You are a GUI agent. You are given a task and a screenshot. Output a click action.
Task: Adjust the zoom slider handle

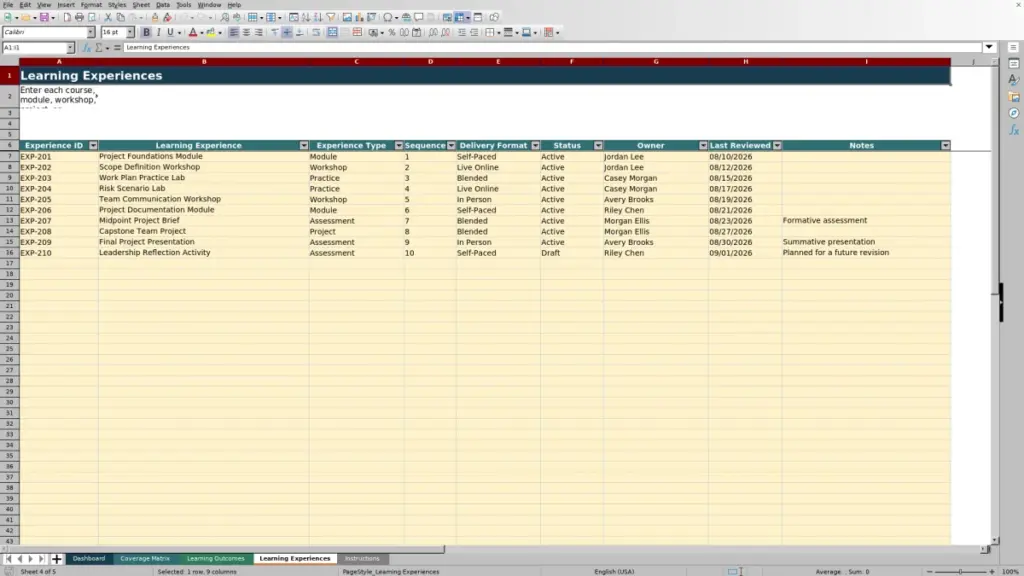click(x=961, y=572)
